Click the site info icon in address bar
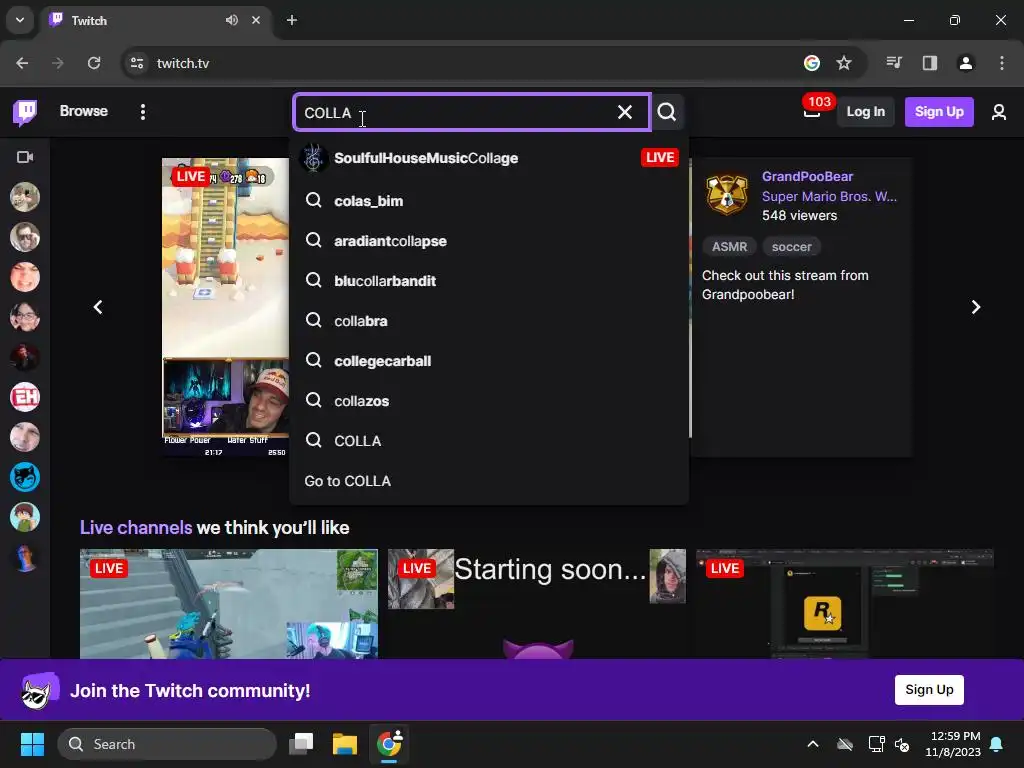Viewport: 1024px width, 768px height. coord(136,63)
